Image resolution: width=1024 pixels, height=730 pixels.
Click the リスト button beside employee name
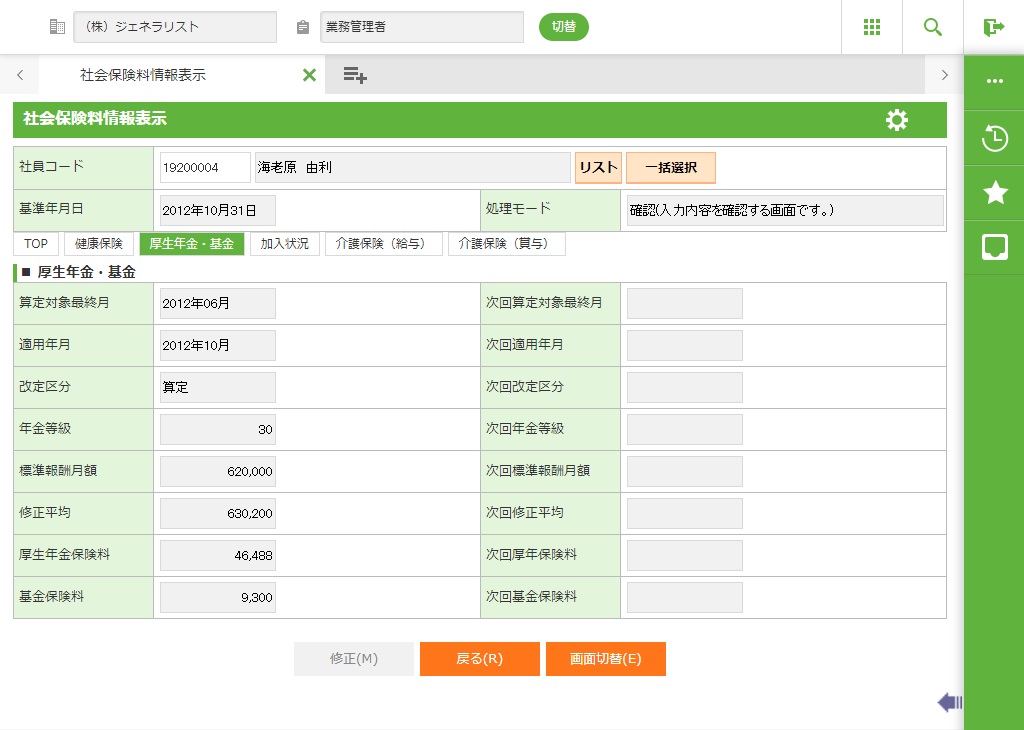point(598,168)
